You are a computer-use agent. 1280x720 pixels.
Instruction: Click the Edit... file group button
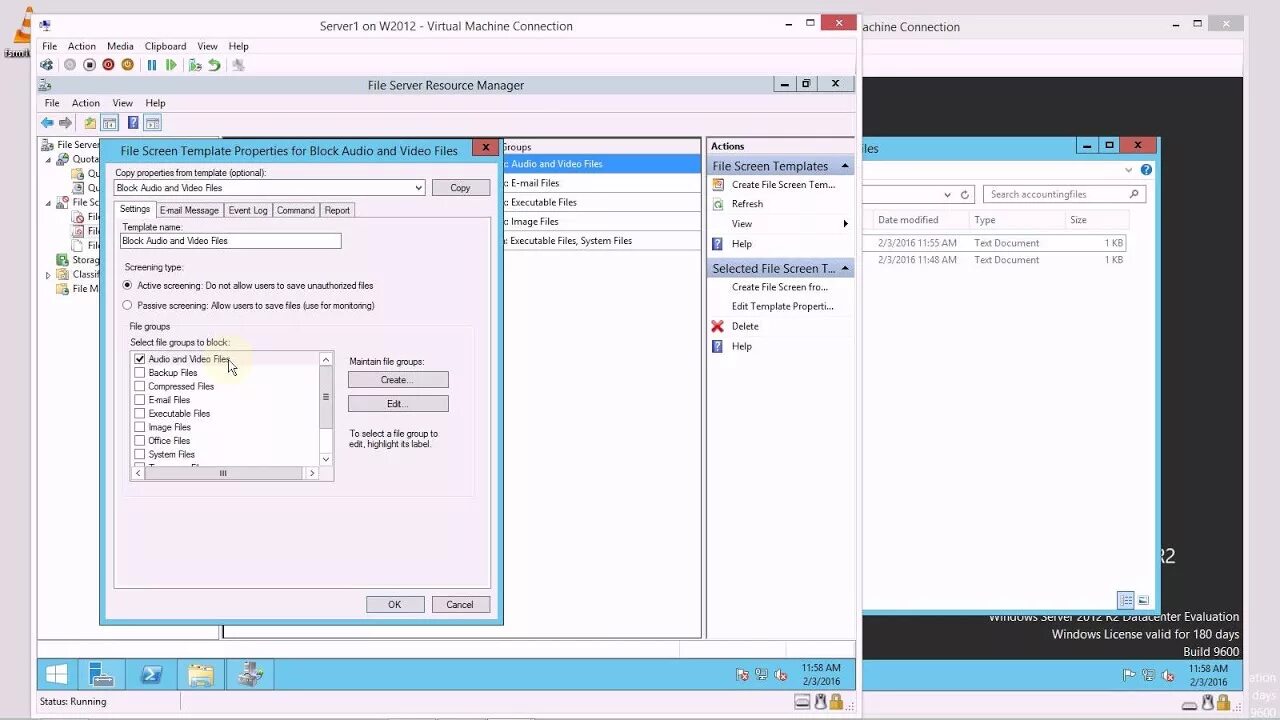click(398, 404)
